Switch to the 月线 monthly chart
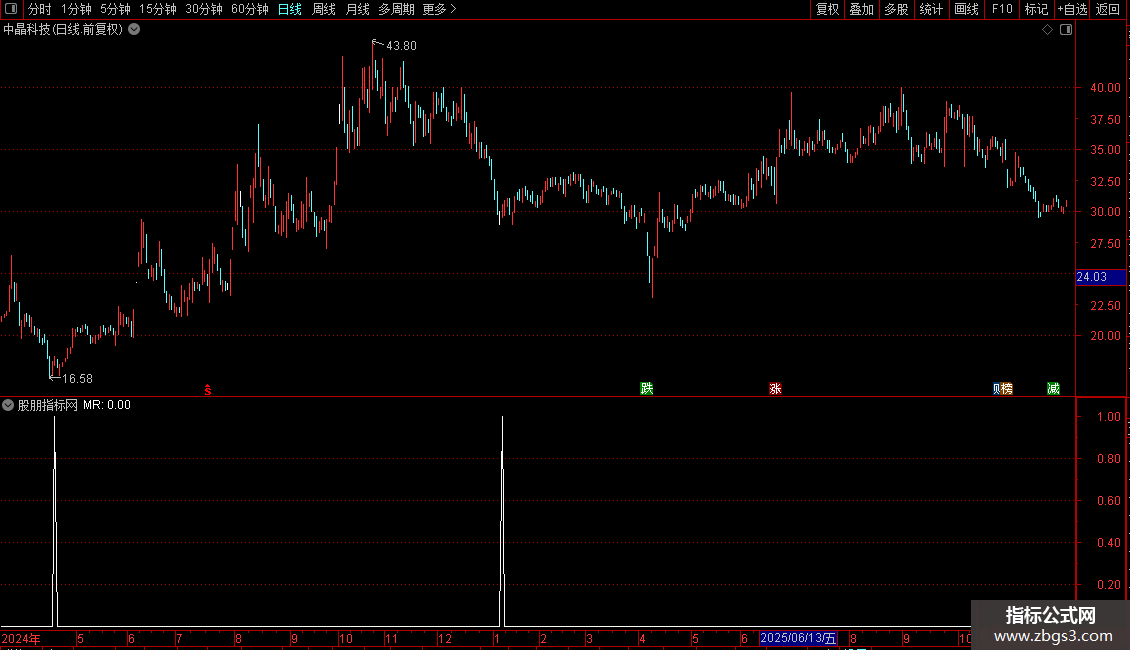 point(357,9)
